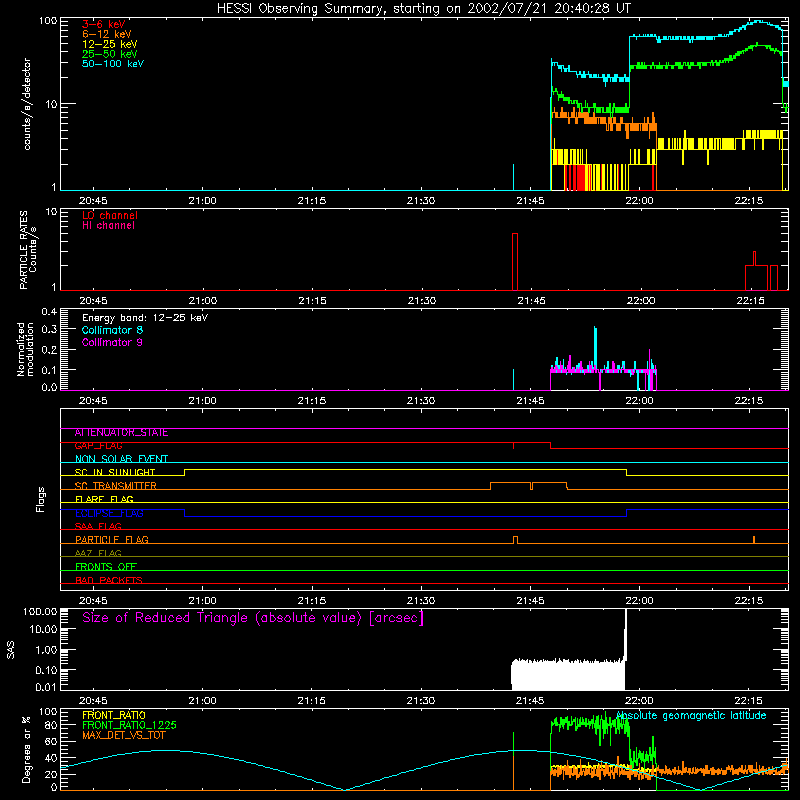
Task: Select the green 25-50 keV legend entry
Action: pos(110,54)
